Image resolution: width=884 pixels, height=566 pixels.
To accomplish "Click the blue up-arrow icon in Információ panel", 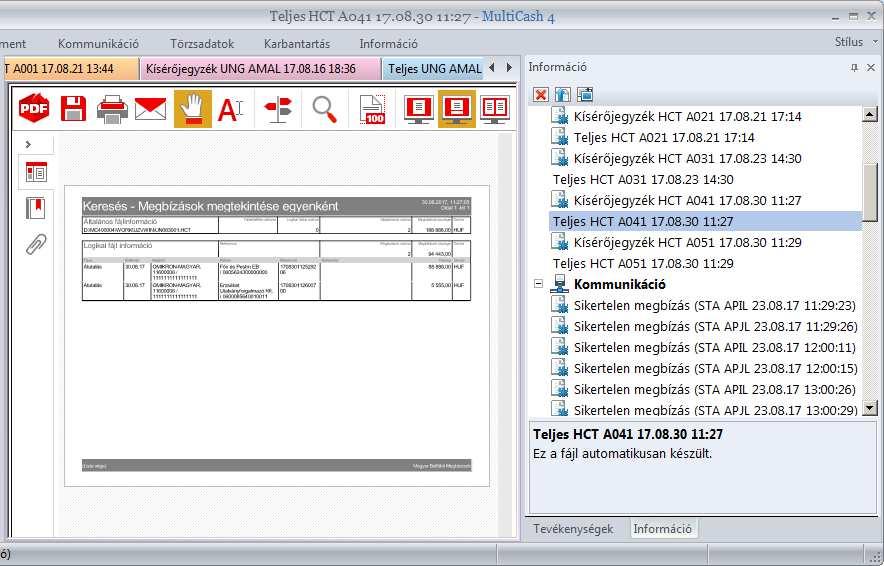I will click(x=563, y=94).
